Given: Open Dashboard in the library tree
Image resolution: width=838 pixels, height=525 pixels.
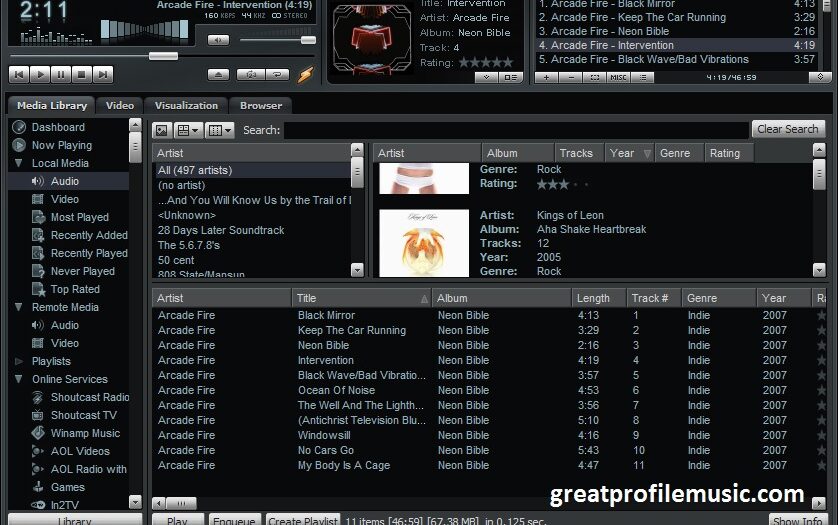Looking at the screenshot, I should [x=58, y=127].
